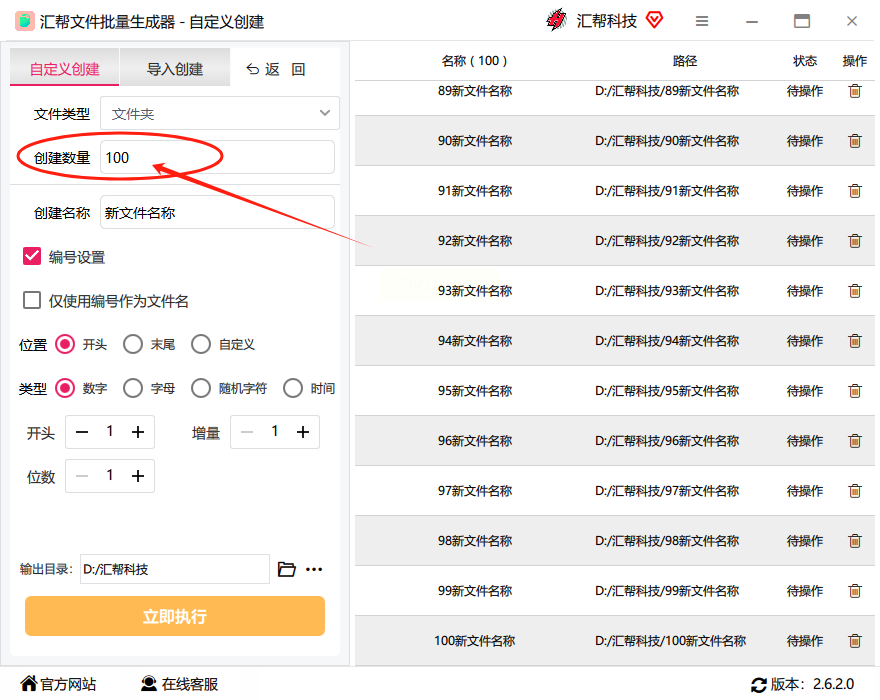Click the trash icon for 93新文件名称
880x700 pixels.
(855, 291)
